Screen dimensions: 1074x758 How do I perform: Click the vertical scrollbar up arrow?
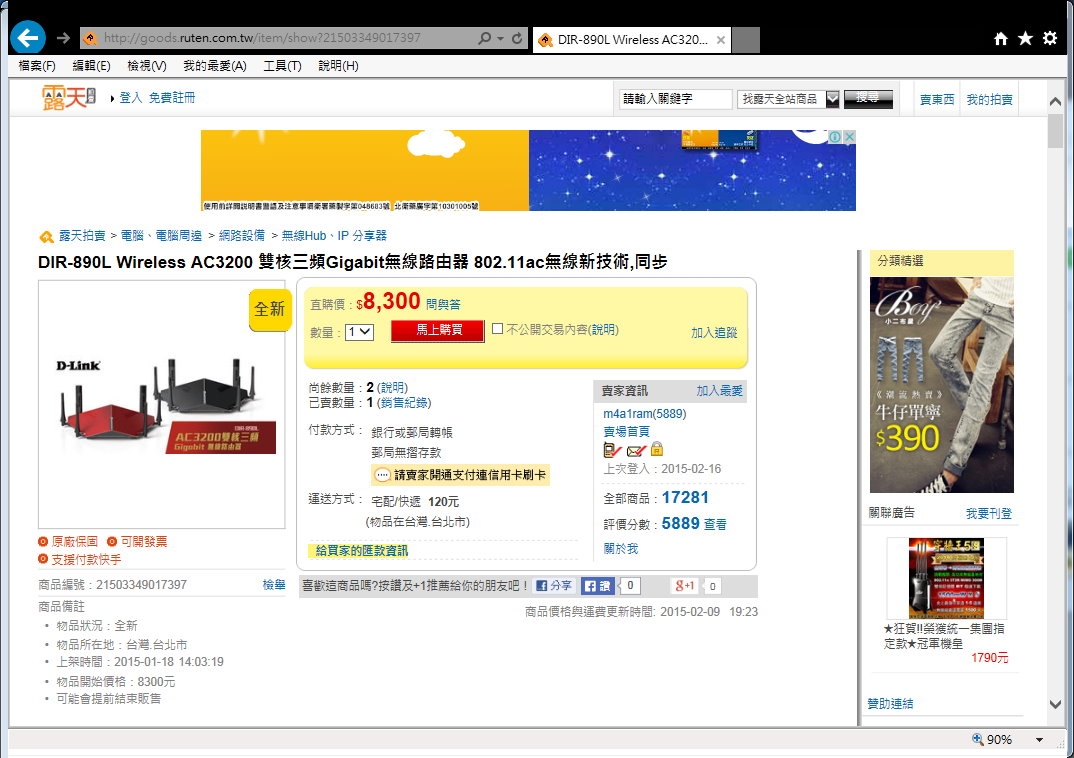1055,101
